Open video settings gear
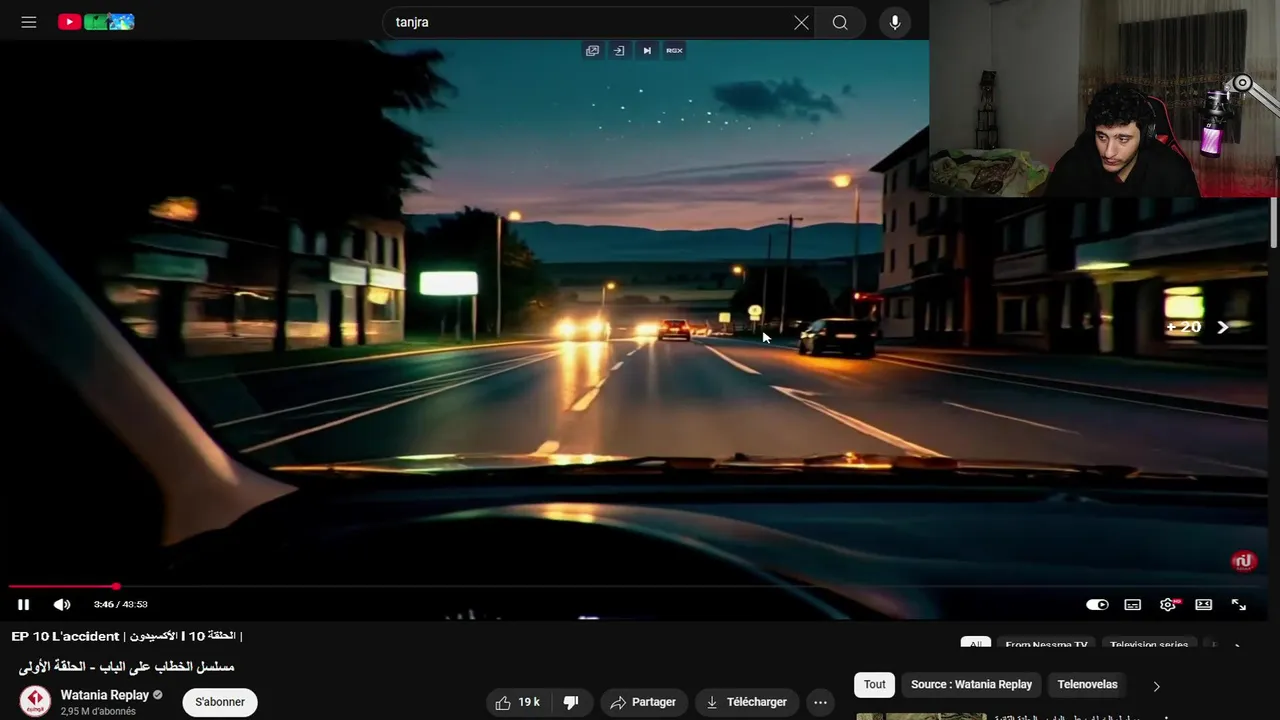 coord(1168,604)
